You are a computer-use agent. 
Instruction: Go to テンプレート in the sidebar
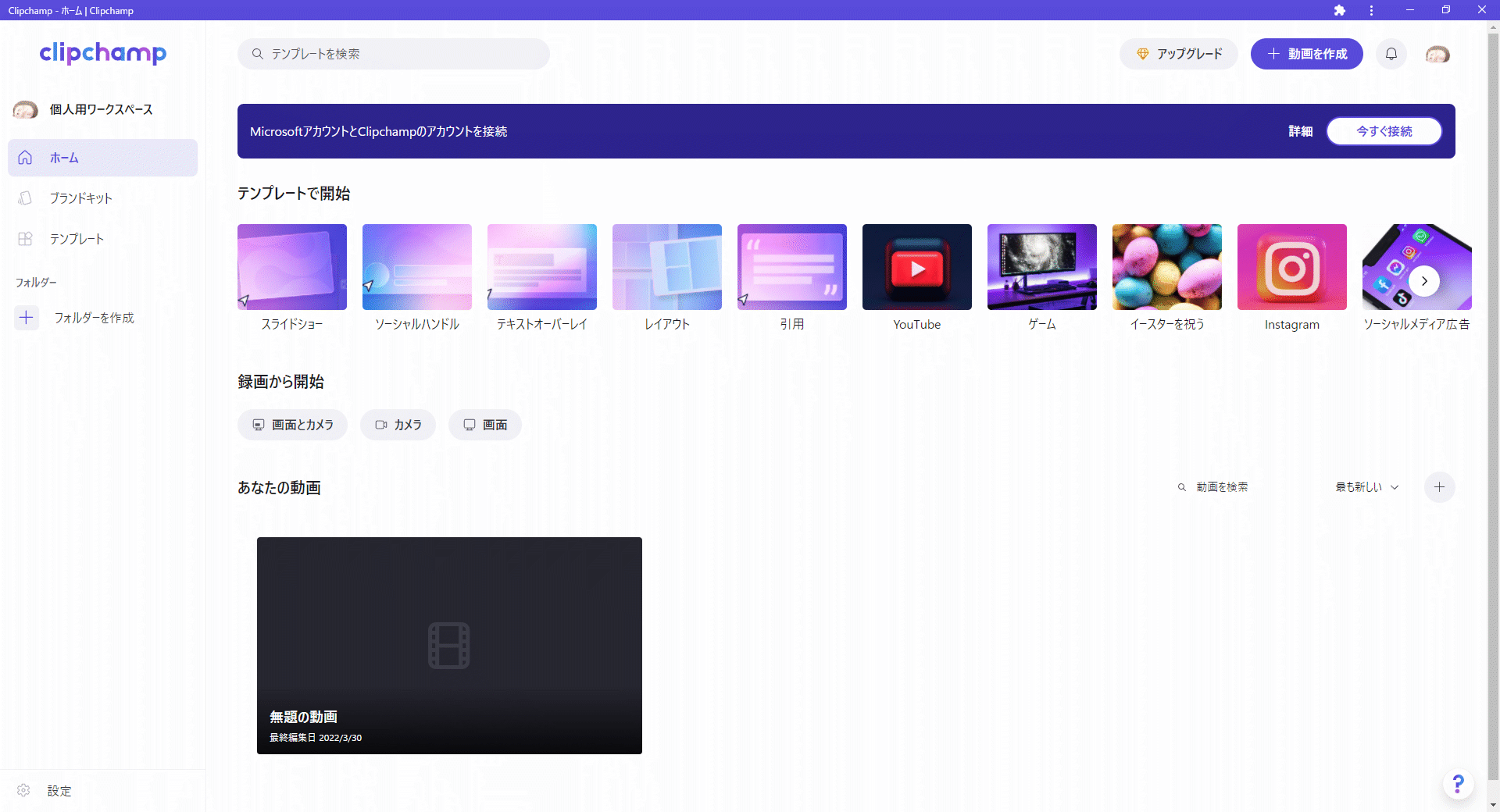coord(77,239)
